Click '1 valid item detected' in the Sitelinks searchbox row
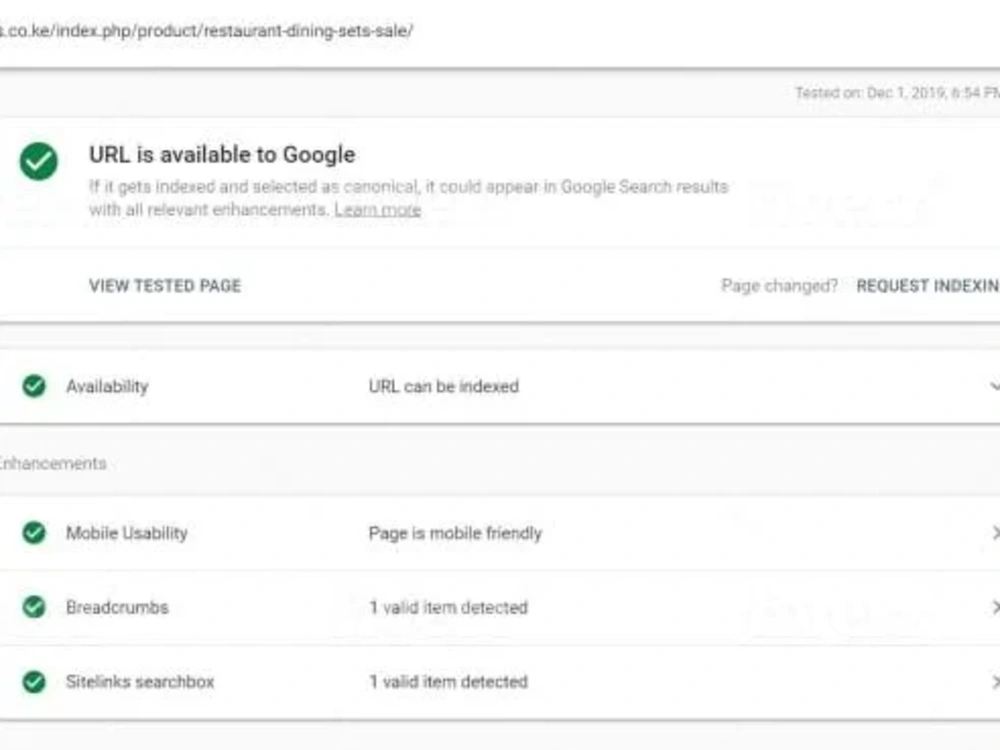This screenshot has width=1000, height=750. point(448,682)
